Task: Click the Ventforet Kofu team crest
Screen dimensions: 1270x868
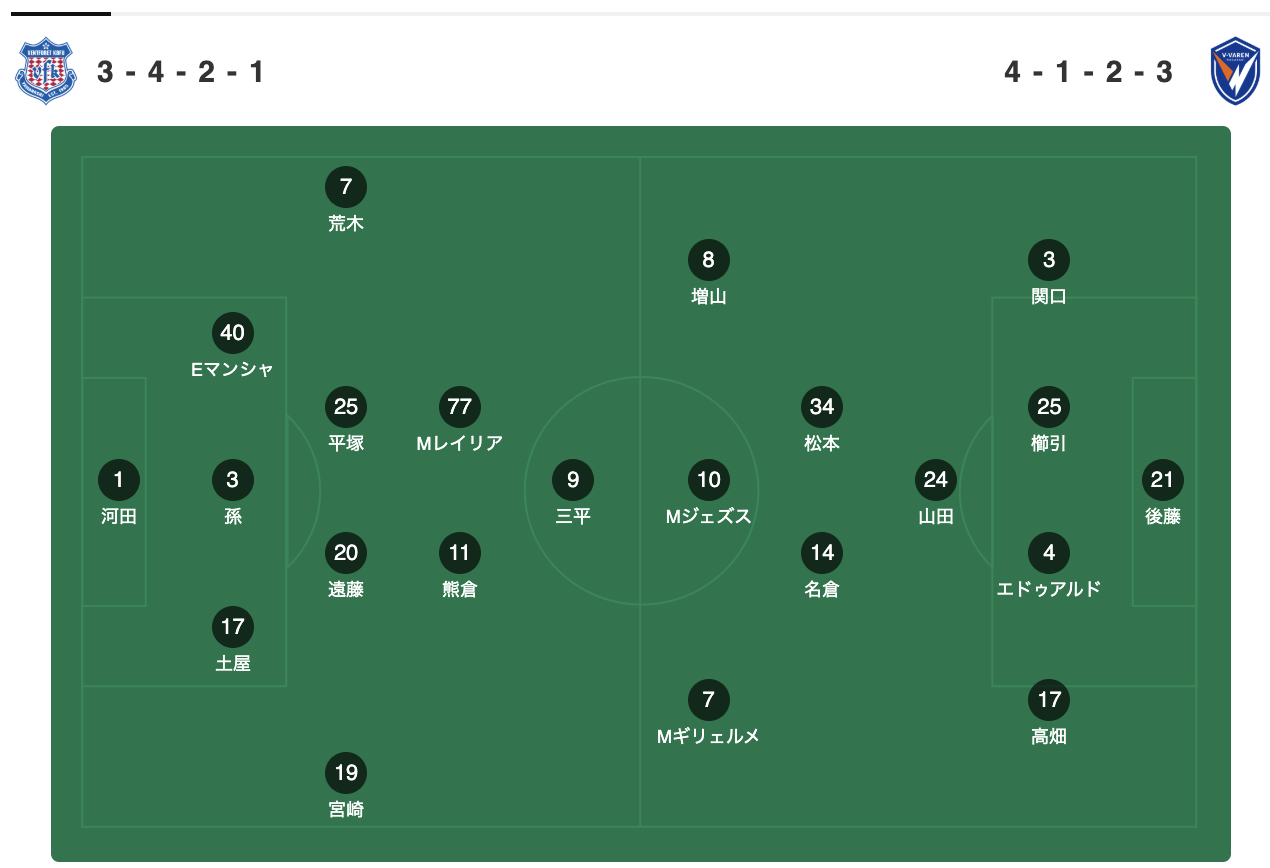Action: tap(46, 71)
